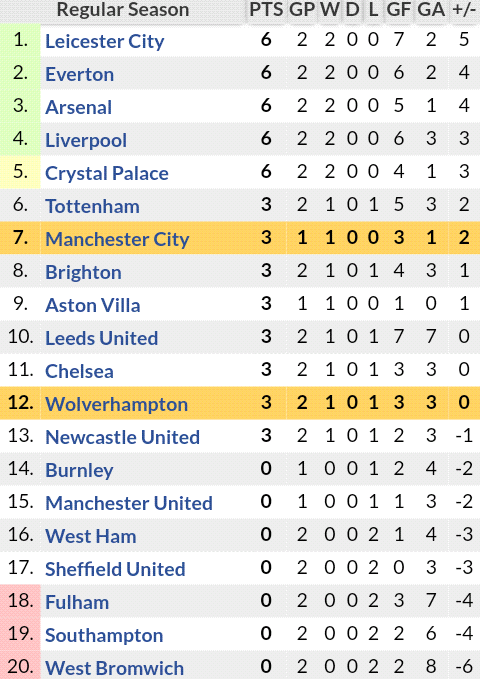Open the Chelsea team link
Screen dimensions: 480x679
pyautogui.click(x=79, y=371)
